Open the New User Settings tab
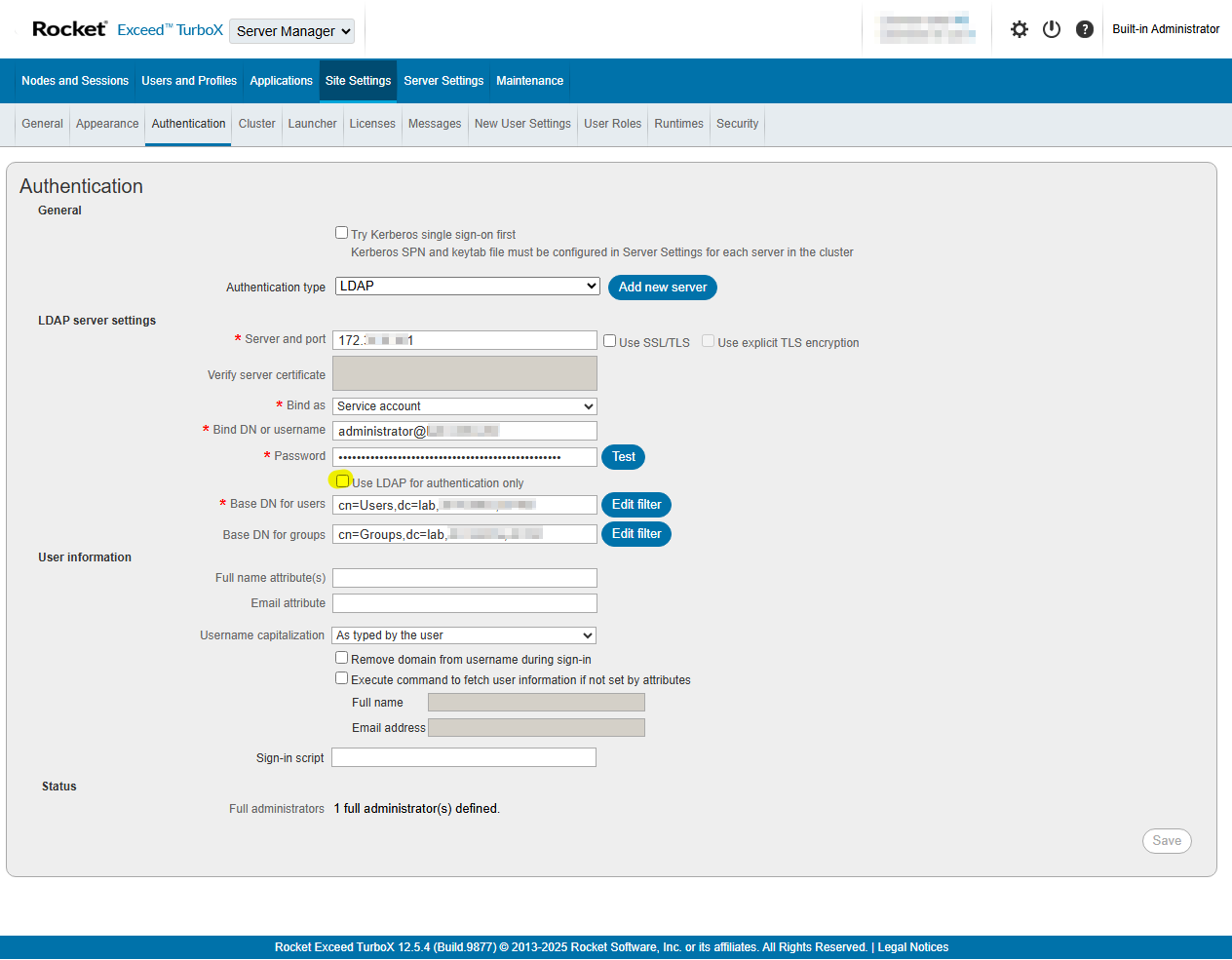Viewport: 1232px width, 960px height. tap(522, 124)
